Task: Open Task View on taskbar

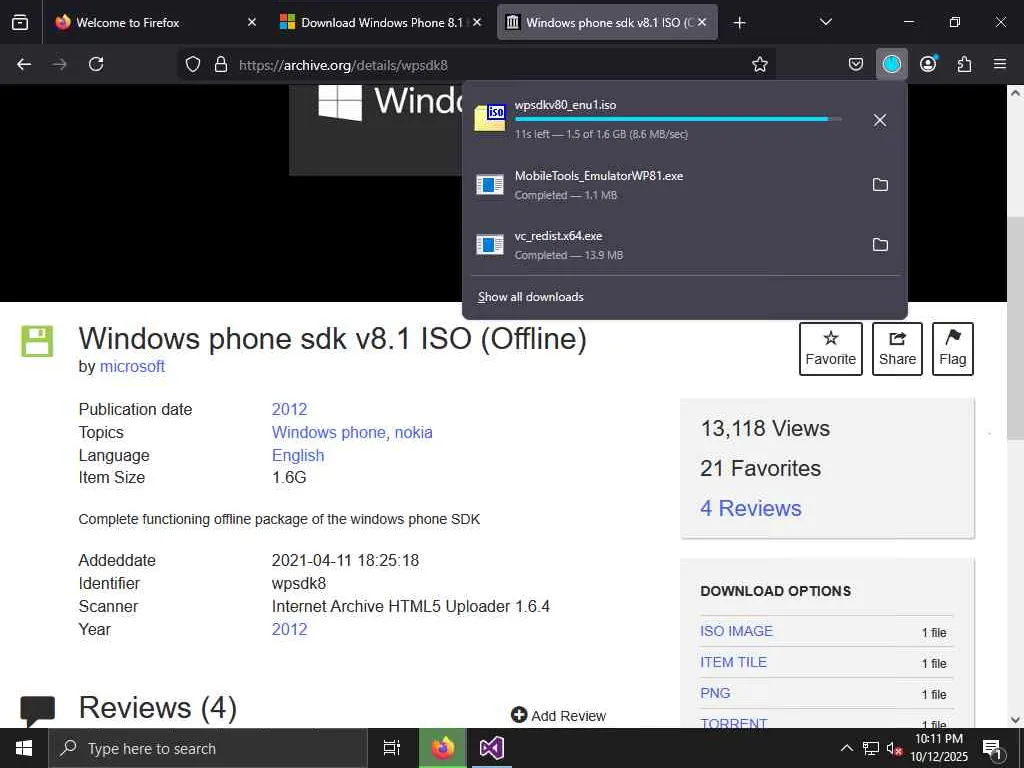Action: tap(391, 748)
